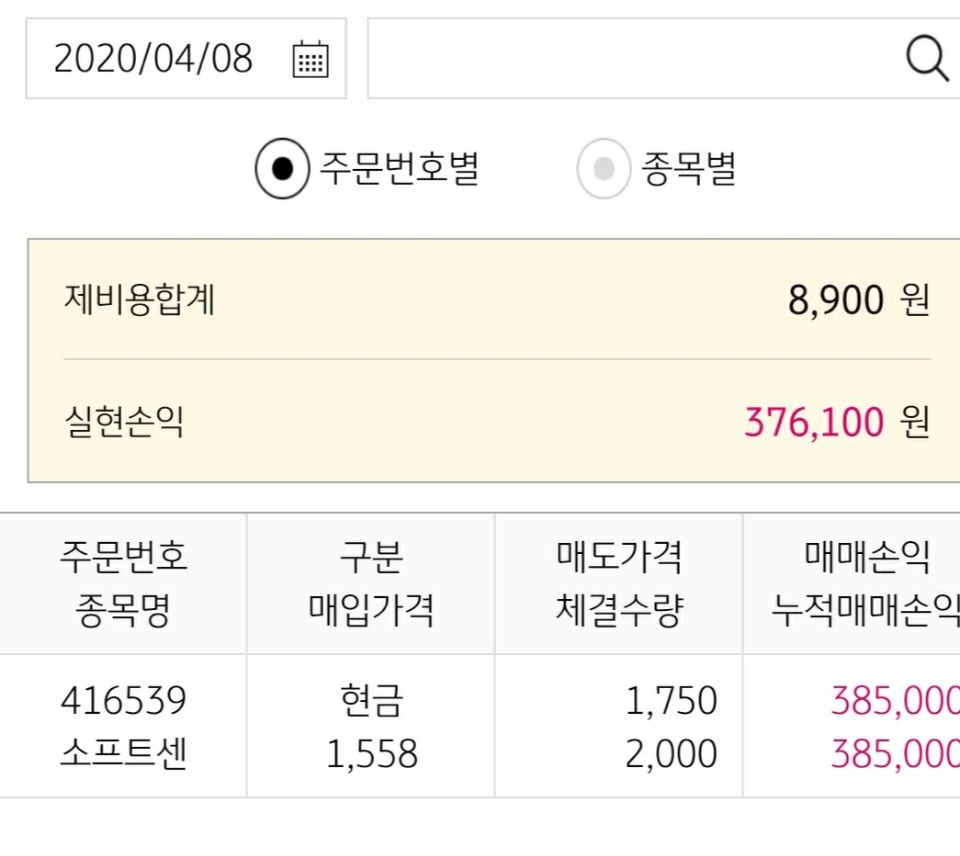The image size is (960, 856).
Task: Focus the empty search input box
Action: point(630,59)
